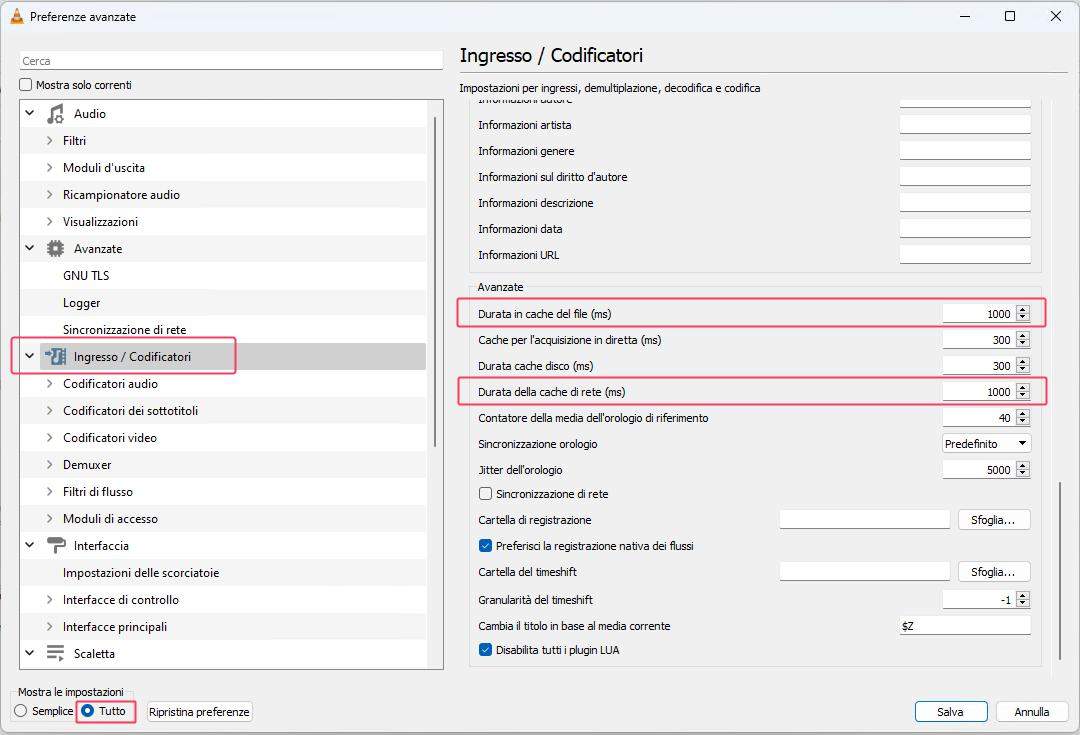Uncheck Disabilita tutti i plugin LUA

tap(486, 650)
